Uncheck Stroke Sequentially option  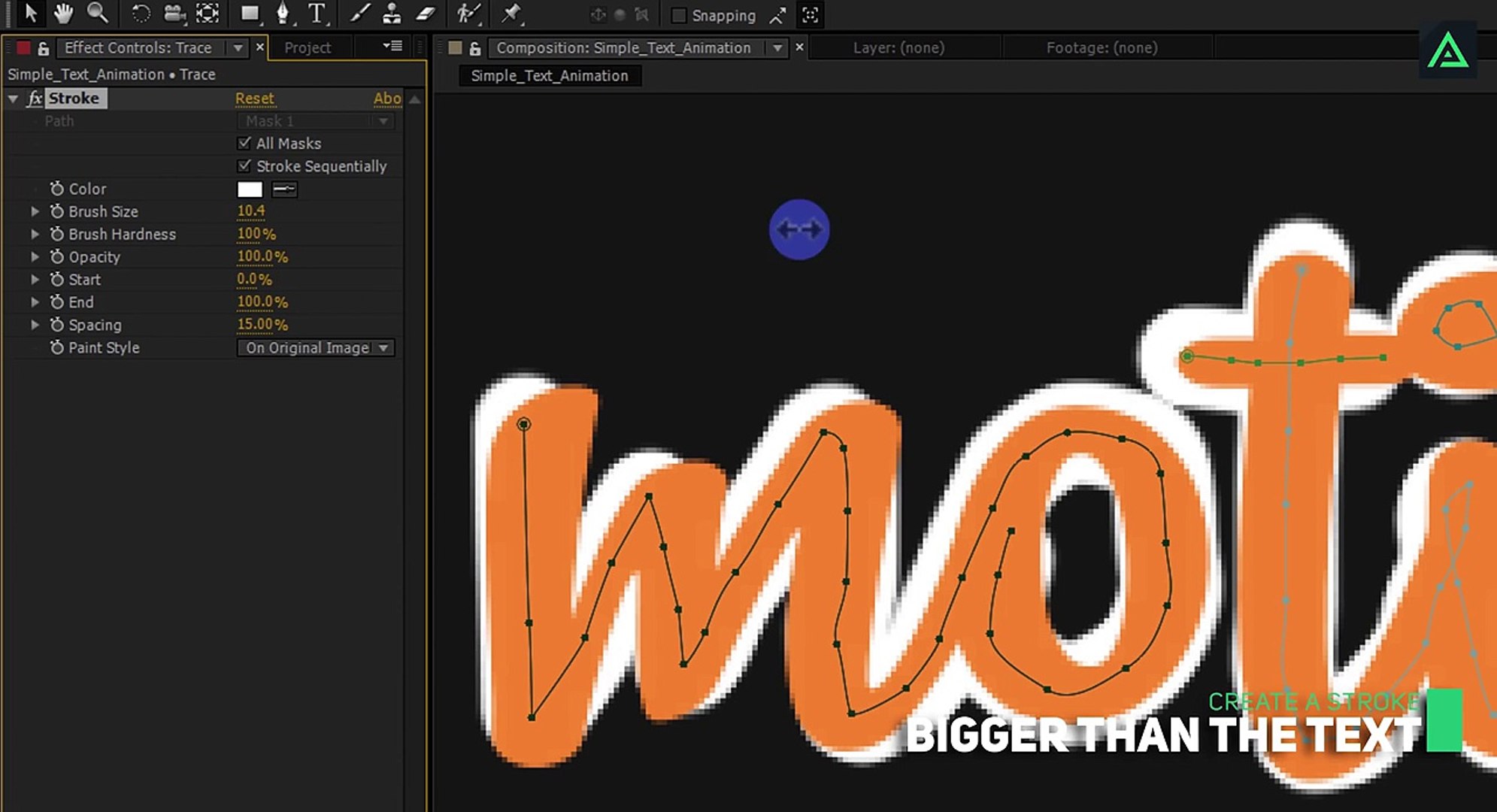[x=244, y=165]
